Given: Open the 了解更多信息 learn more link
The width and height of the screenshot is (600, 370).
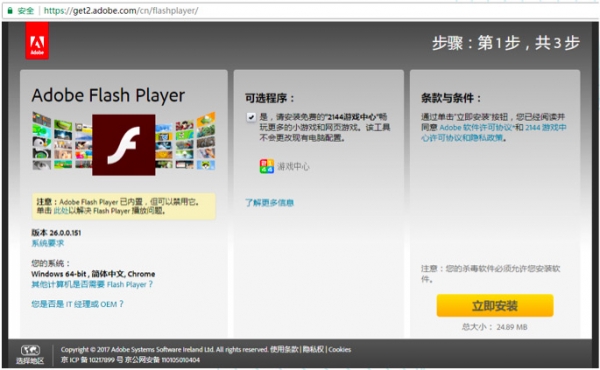Looking at the screenshot, I should pyautogui.click(x=269, y=203).
